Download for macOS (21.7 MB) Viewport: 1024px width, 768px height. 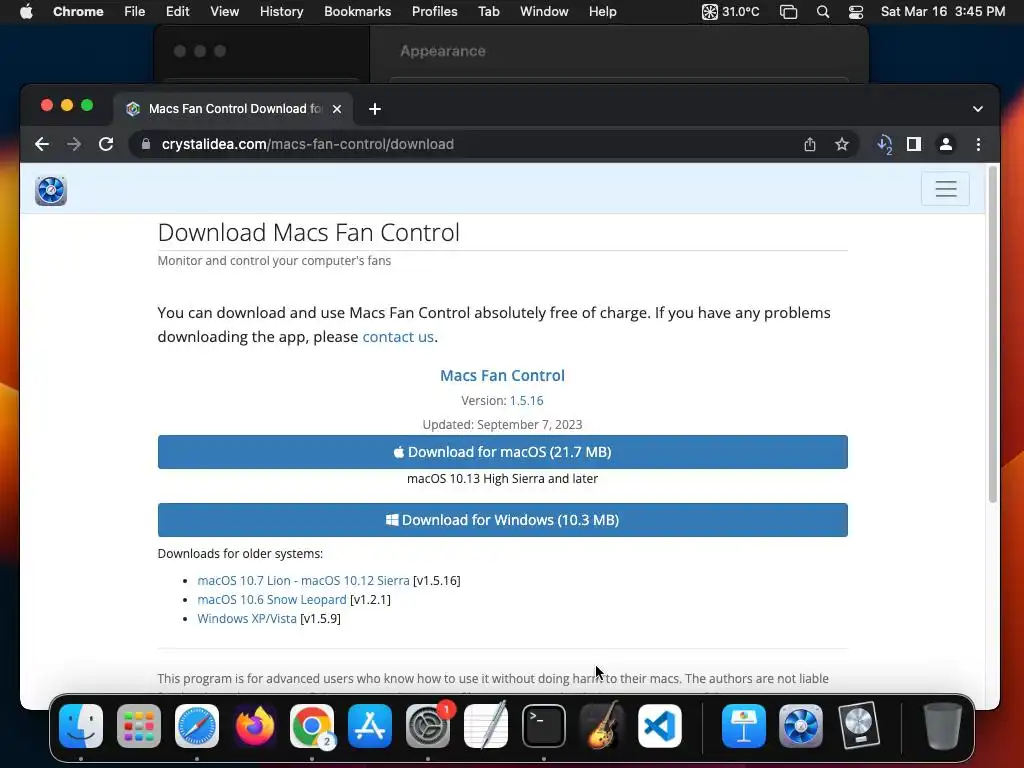click(x=502, y=452)
